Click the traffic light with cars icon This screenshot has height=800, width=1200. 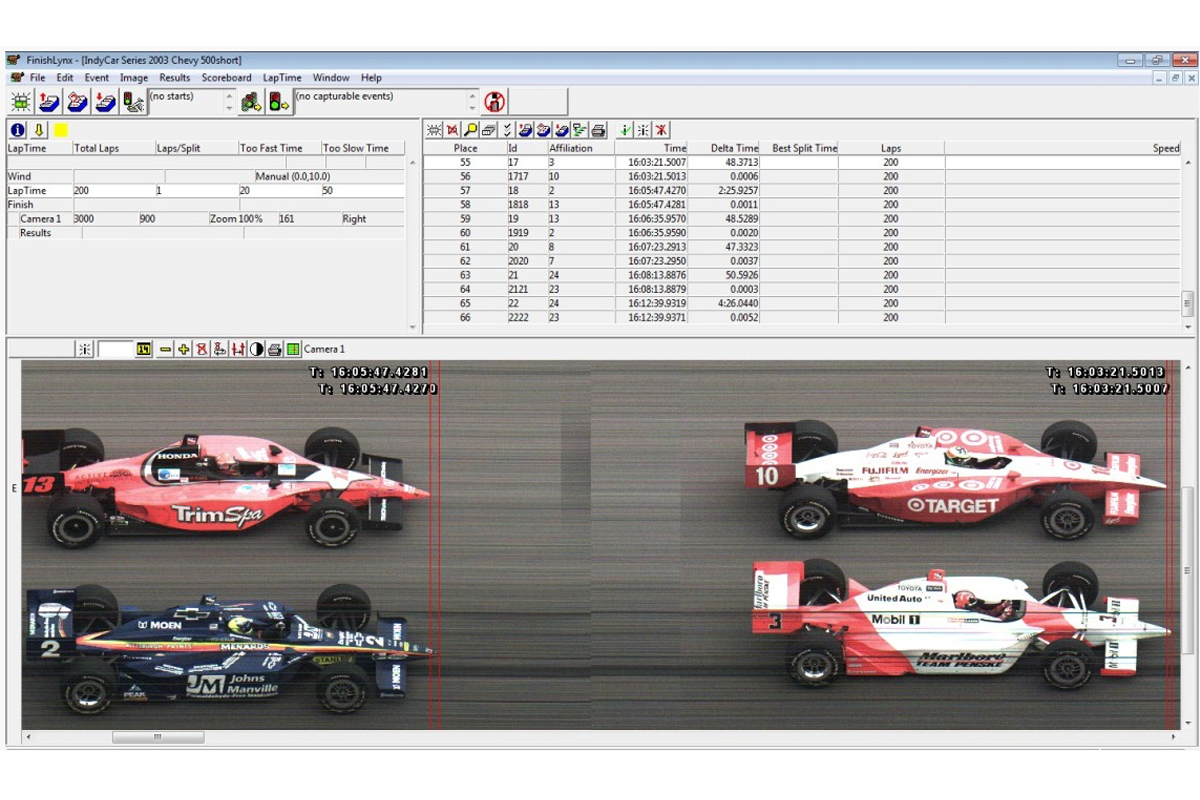point(250,101)
